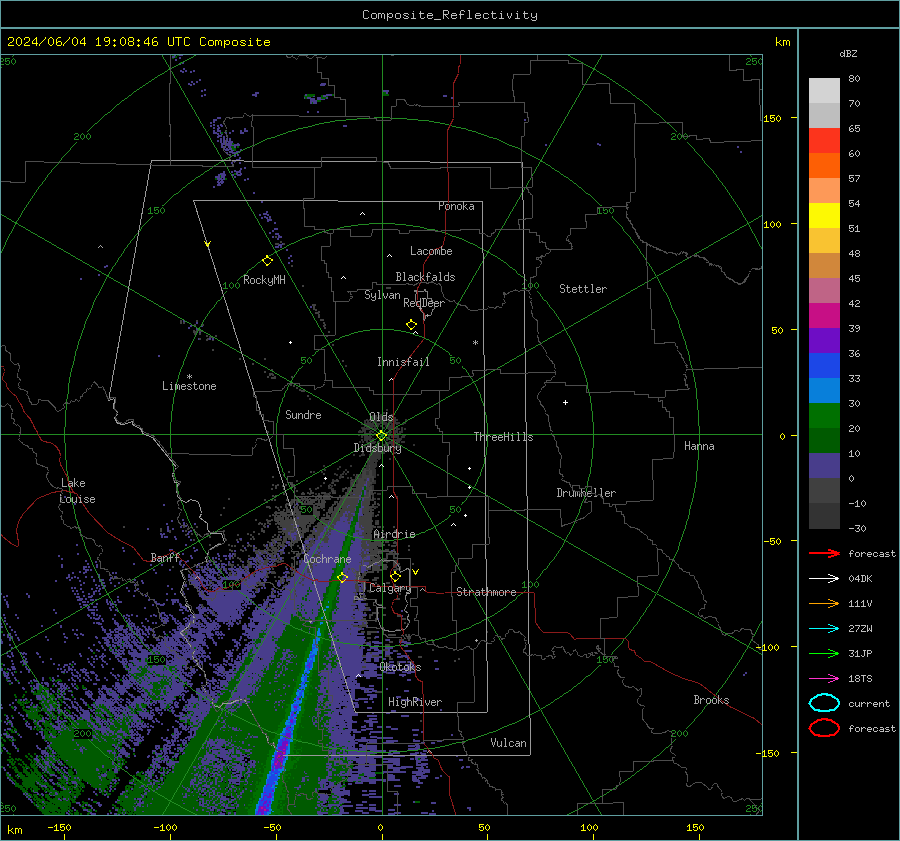Click the Didsbury label
Viewport: 900px width, 841px height.
(377, 448)
